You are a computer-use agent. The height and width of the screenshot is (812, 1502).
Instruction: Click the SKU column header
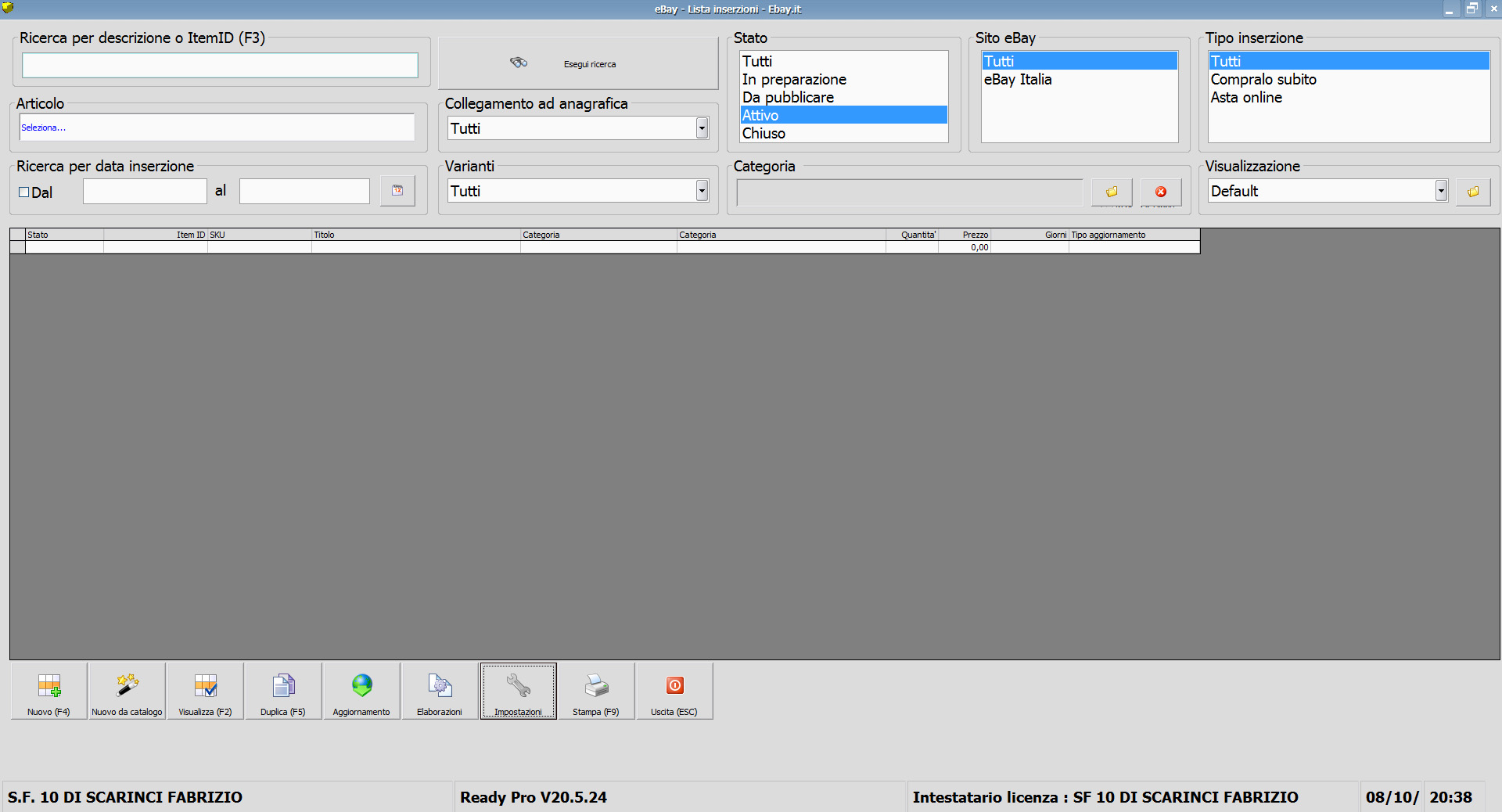click(260, 235)
